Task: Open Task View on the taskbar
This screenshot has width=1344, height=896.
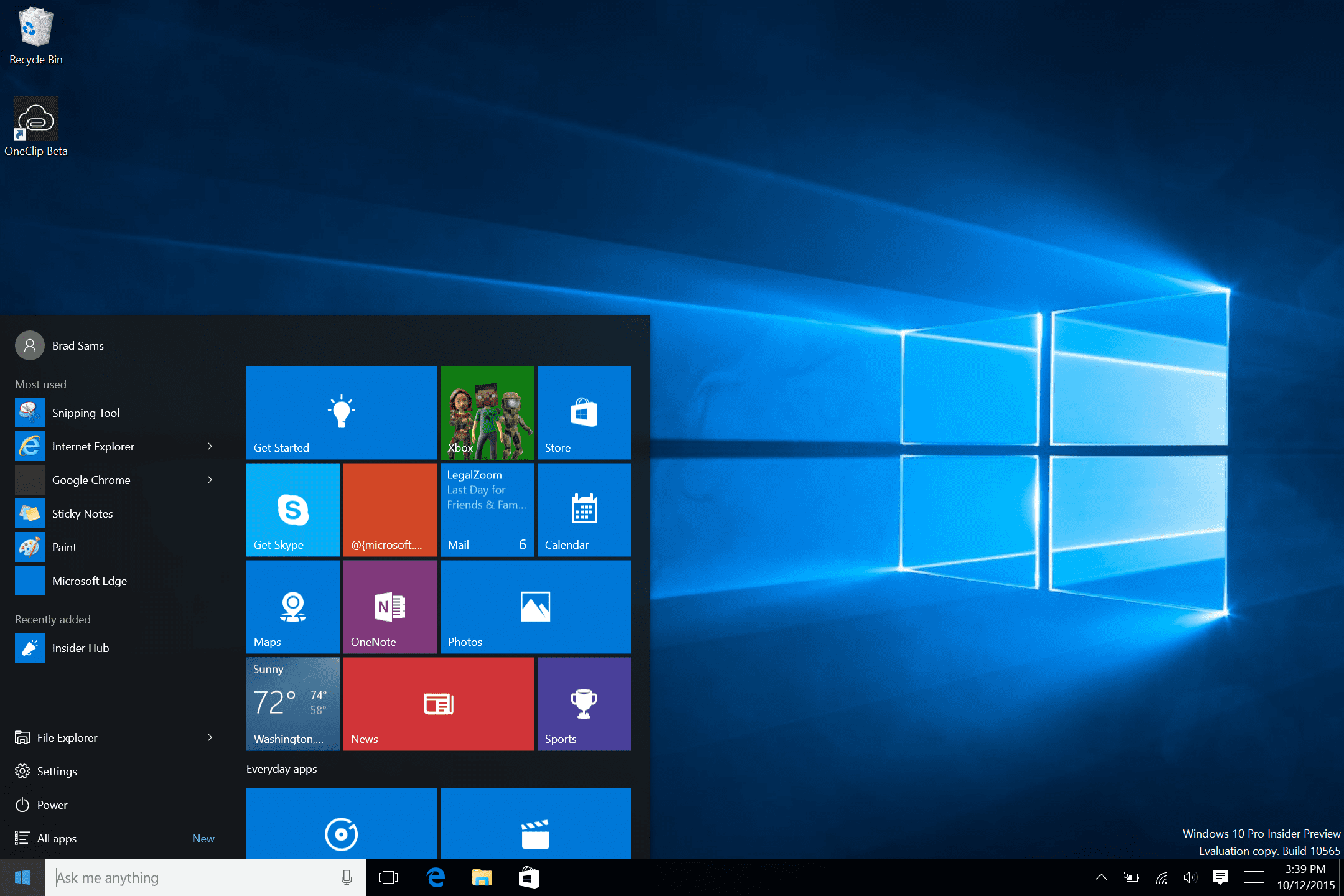Action: tap(388, 878)
